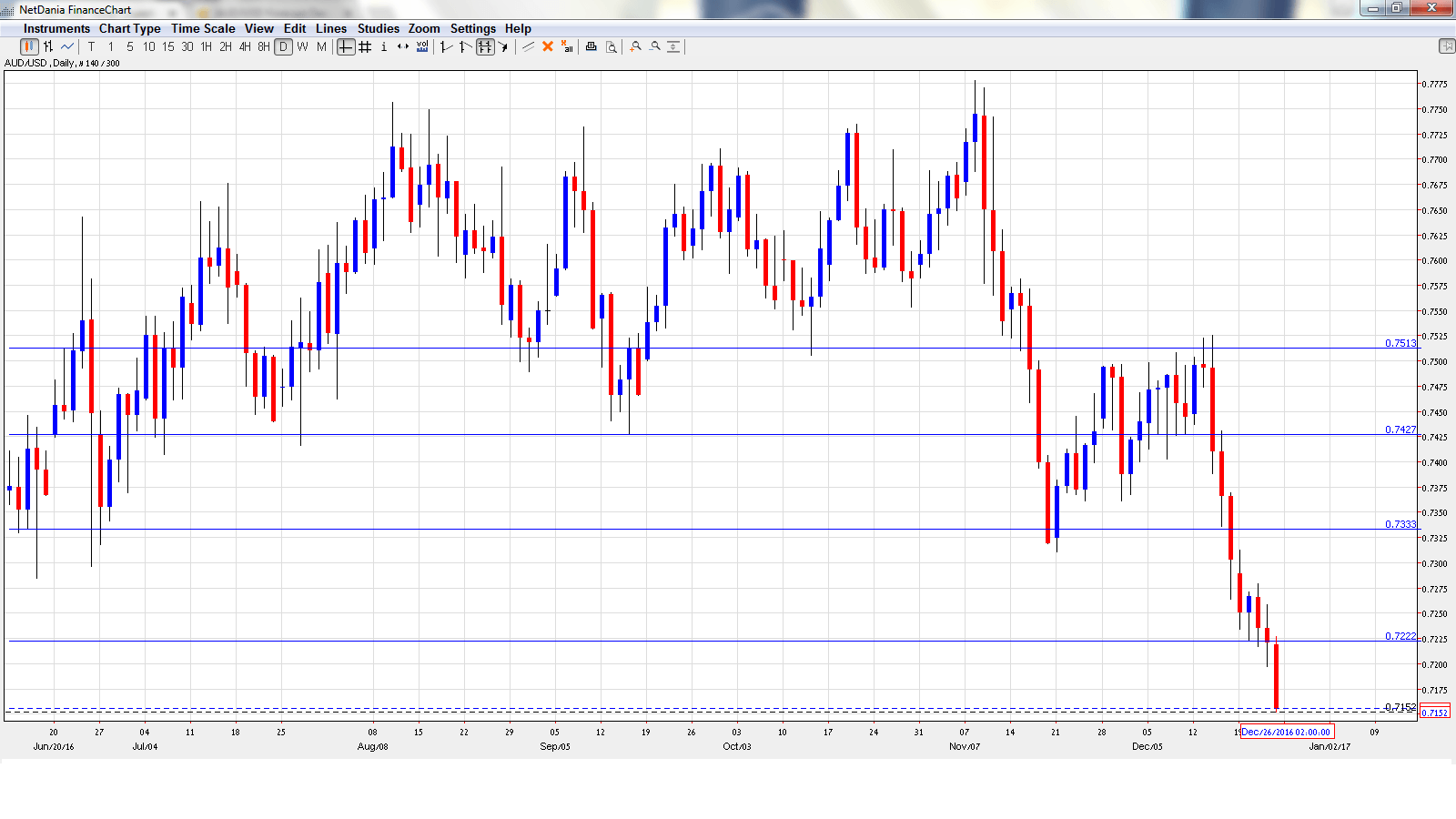The width and height of the screenshot is (1456, 819).
Task: Select the candlestick chart type icon
Action: point(29,46)
